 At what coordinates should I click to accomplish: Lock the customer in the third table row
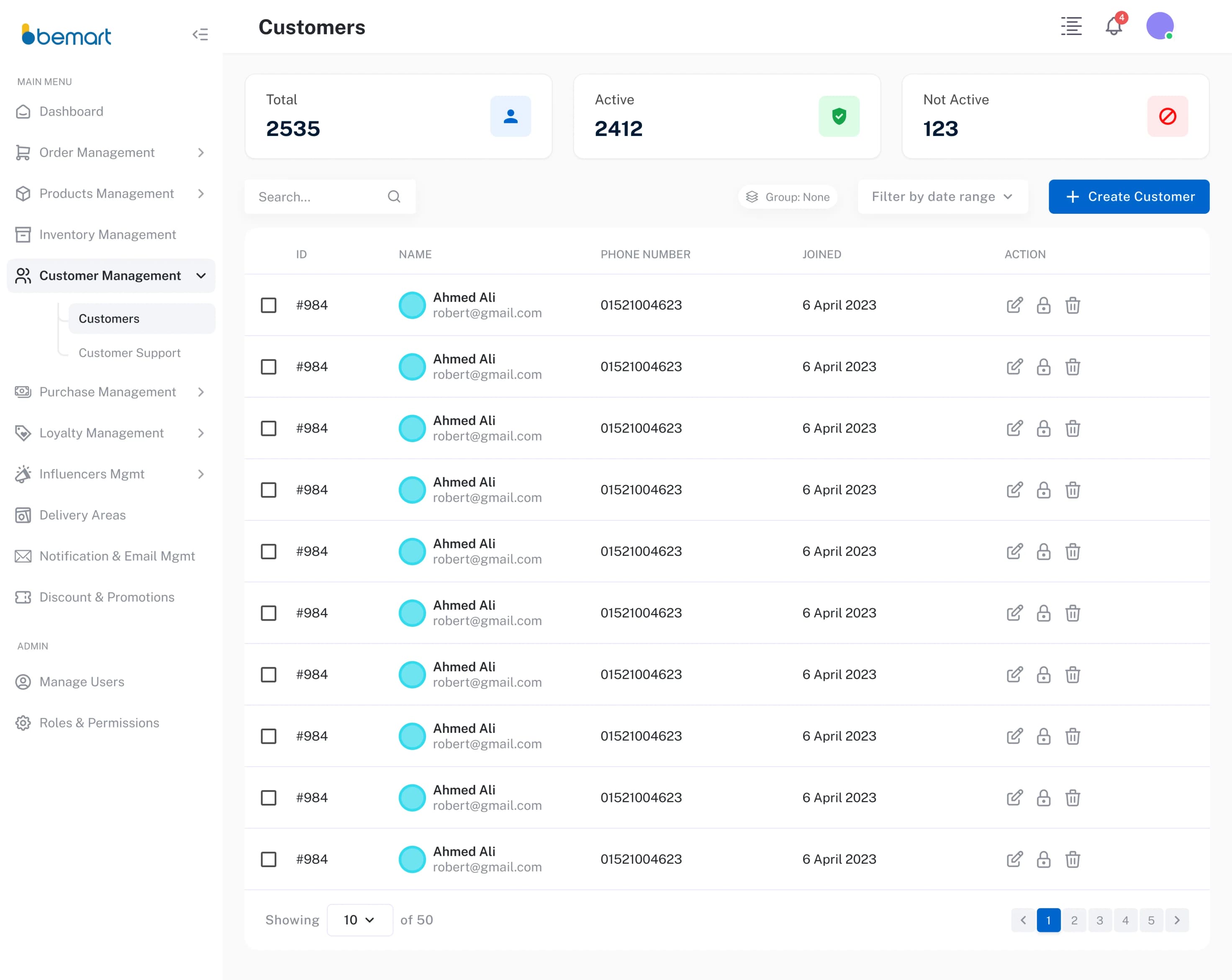[x=1043, y=428]
